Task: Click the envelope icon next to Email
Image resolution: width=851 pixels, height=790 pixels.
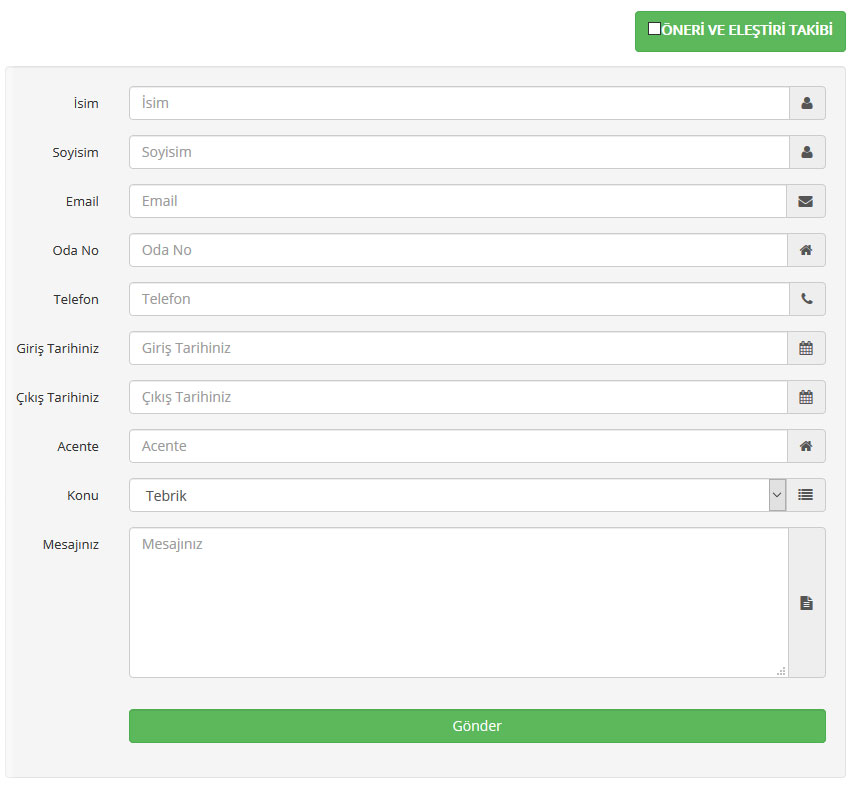Action: [805, 201]
